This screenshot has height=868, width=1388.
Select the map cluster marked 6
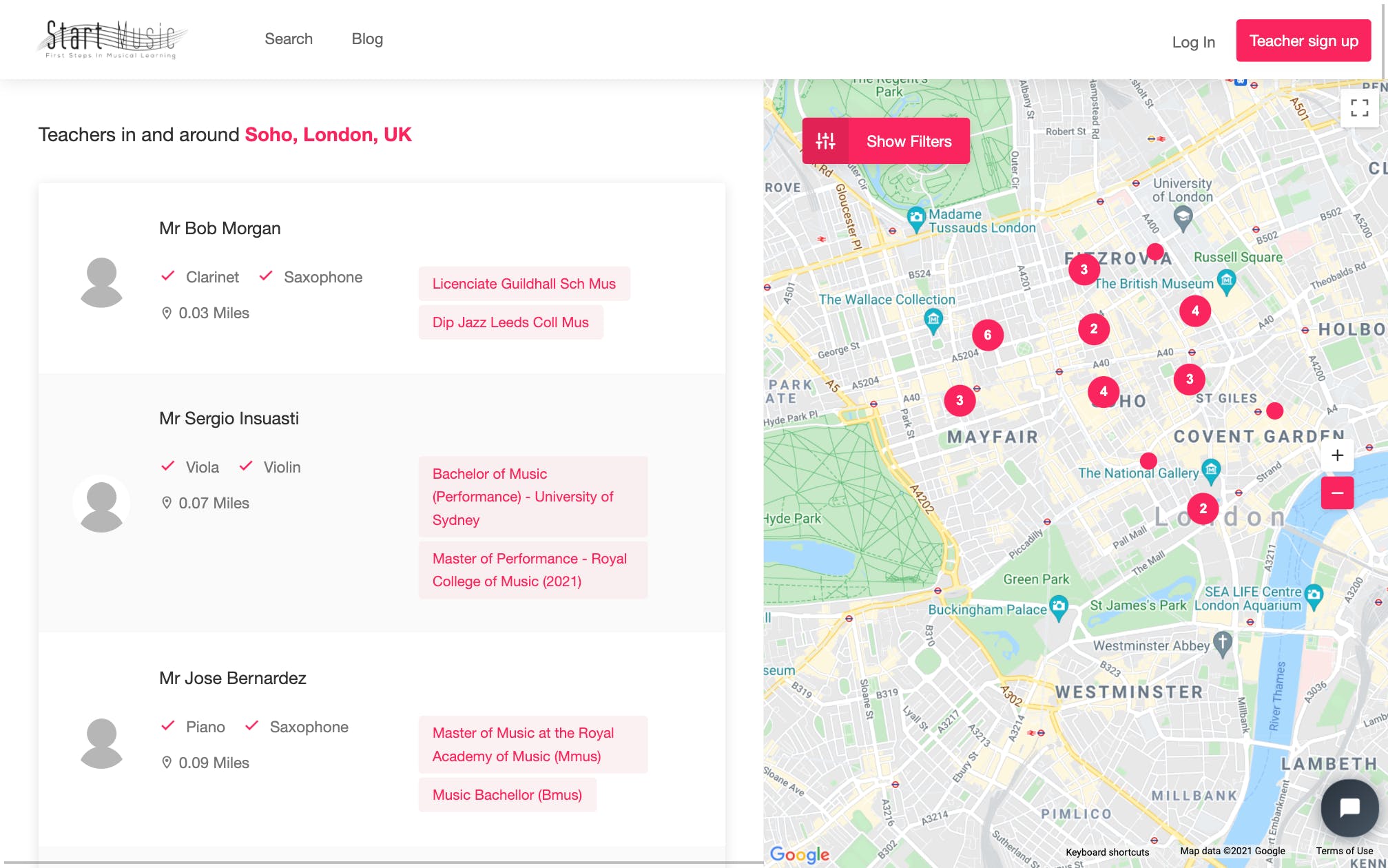[x=988, y=335]
